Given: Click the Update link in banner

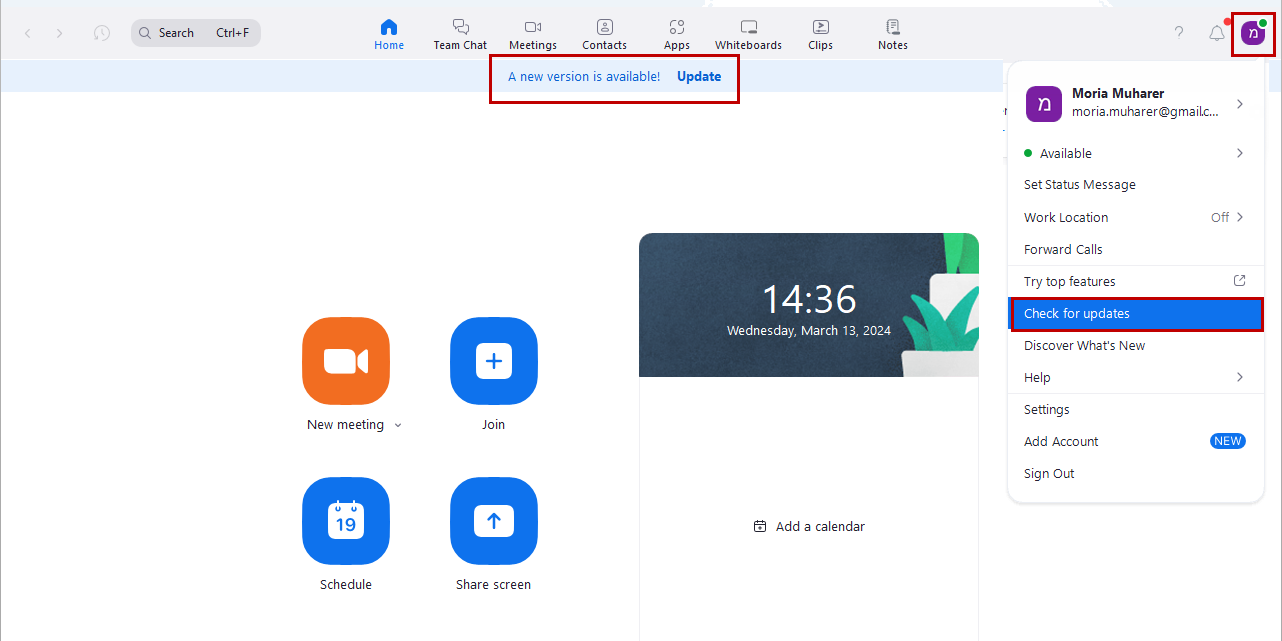Looking at the screenshot, I should pos(698,76).
